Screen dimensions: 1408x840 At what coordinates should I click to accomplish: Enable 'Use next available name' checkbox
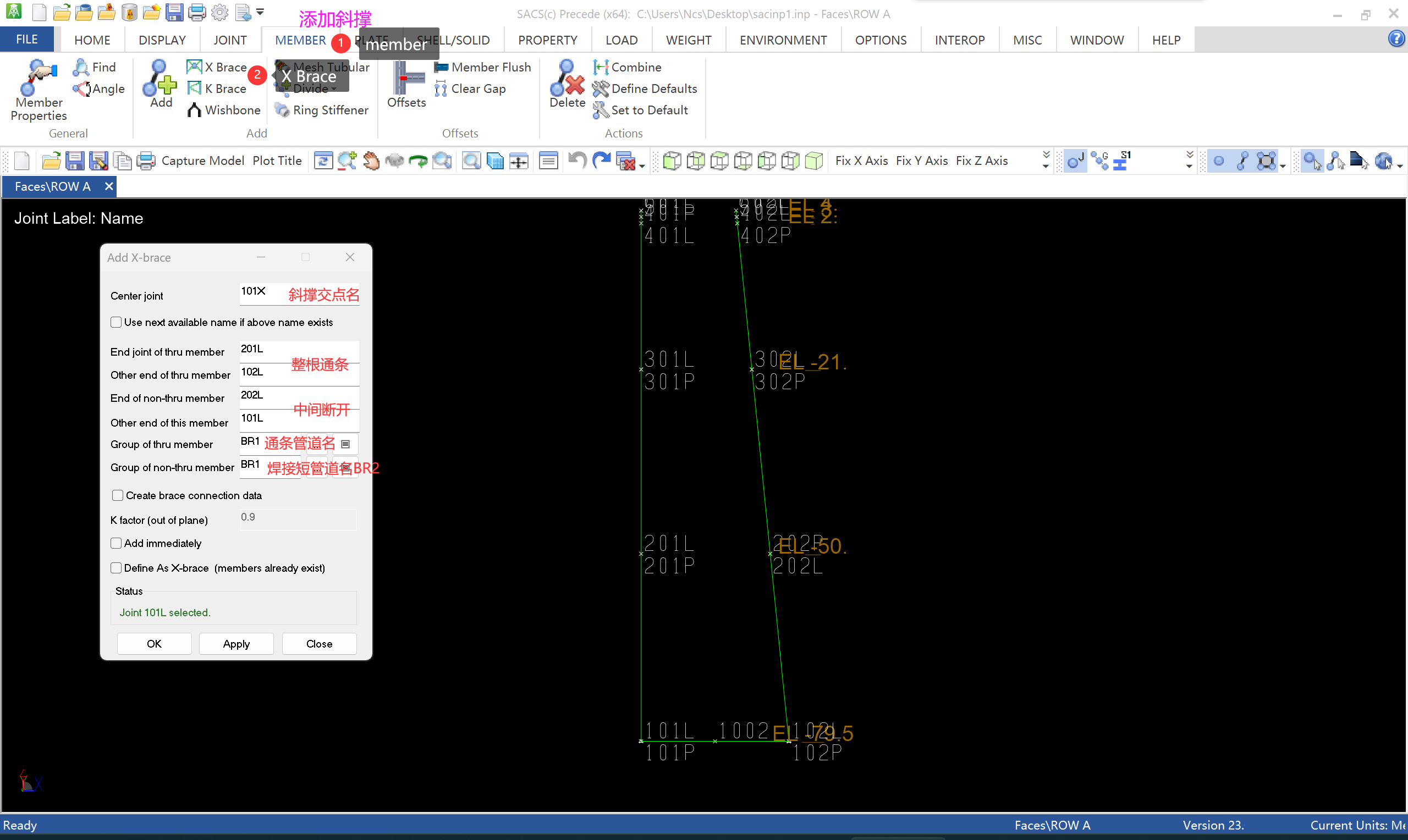(116, 322)
